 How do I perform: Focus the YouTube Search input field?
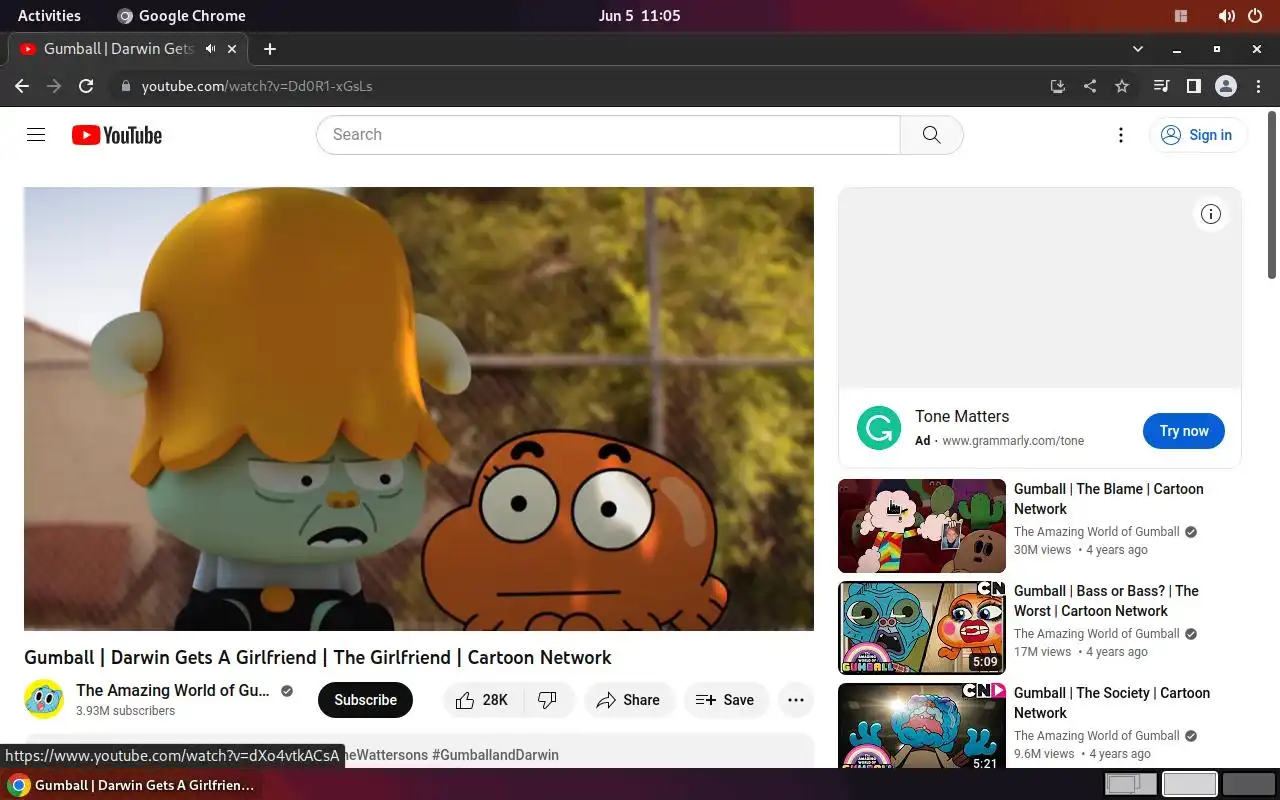coord(608,135)
